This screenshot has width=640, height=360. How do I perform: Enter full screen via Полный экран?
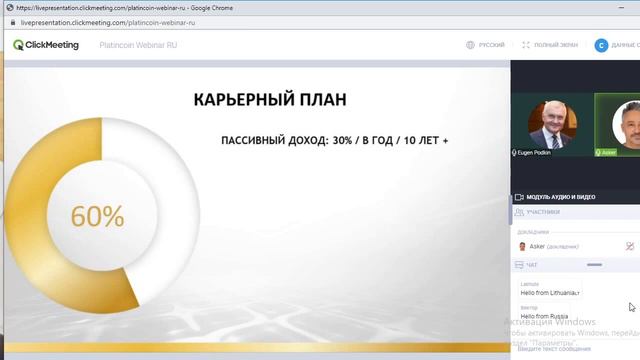[x=556, y=45]
